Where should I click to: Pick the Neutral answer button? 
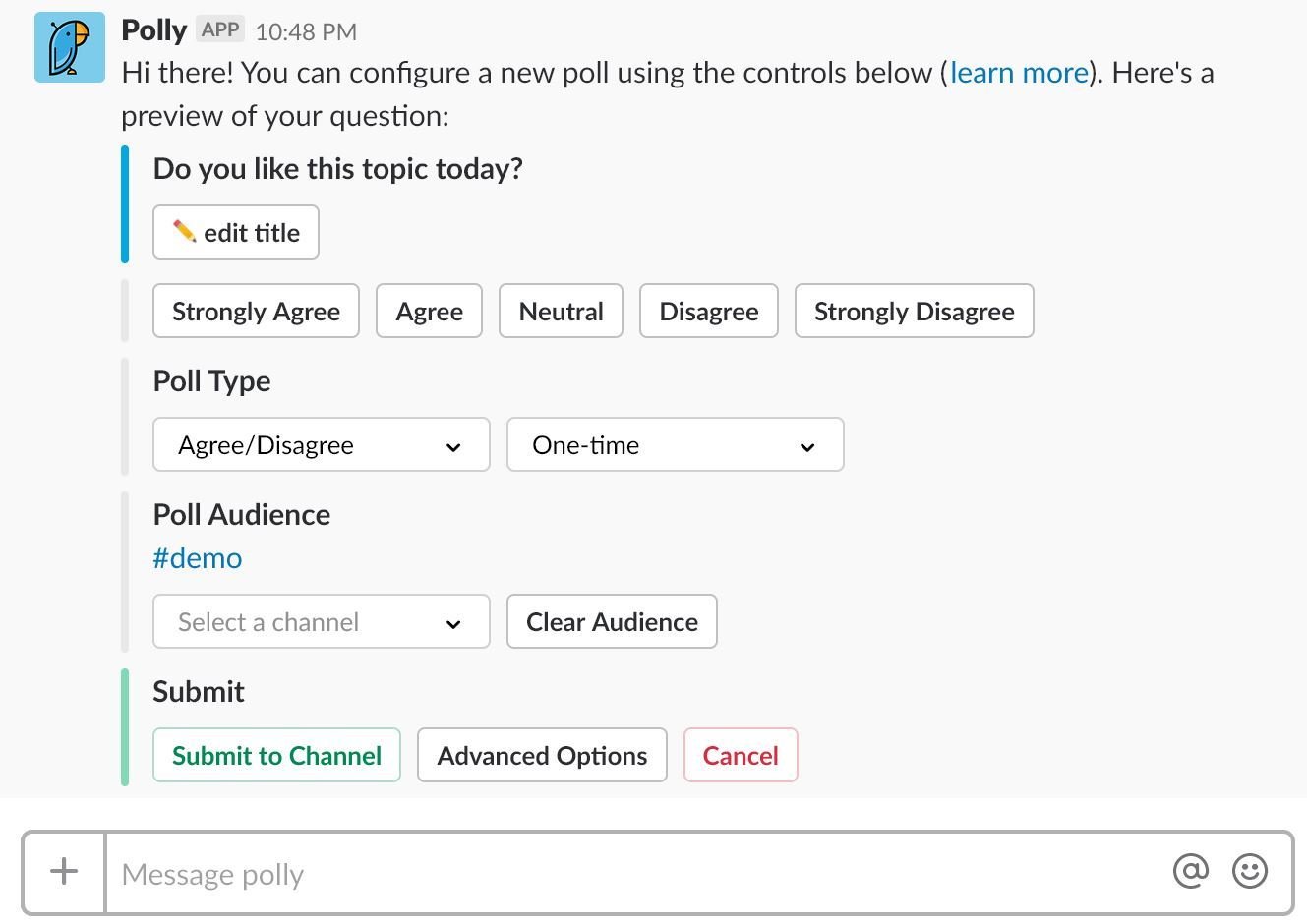(x=561, y=312)
